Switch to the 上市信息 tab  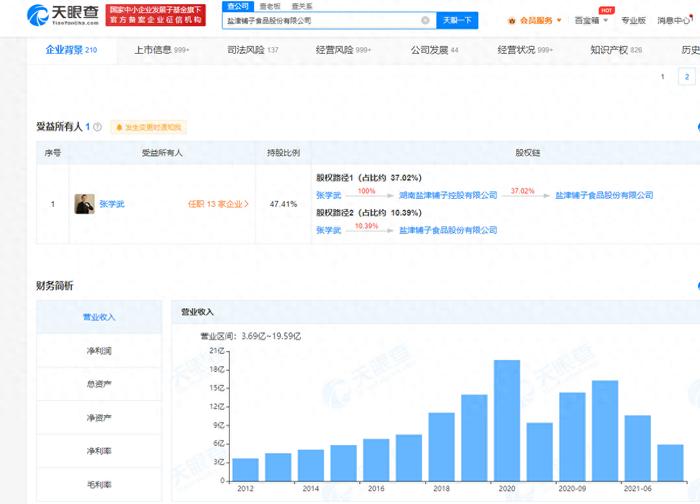(x=162, y=50)
